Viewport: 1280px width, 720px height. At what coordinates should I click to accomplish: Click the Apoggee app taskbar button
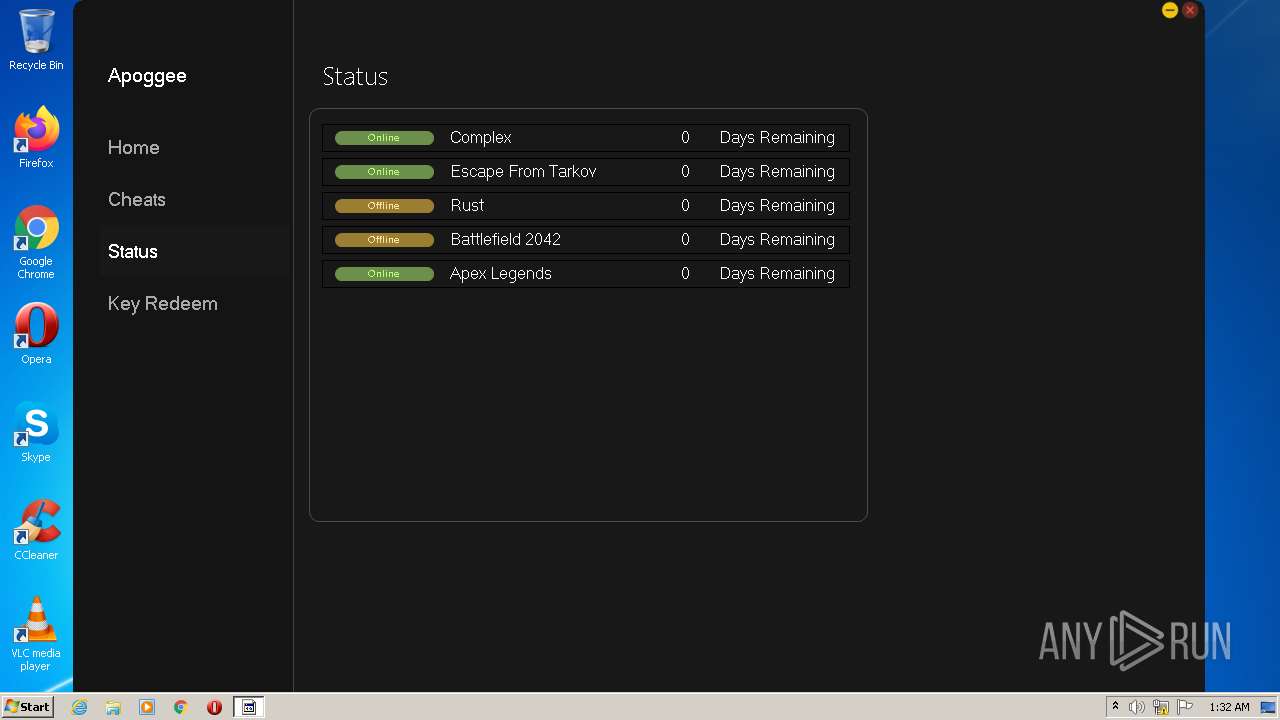(249, 707)
